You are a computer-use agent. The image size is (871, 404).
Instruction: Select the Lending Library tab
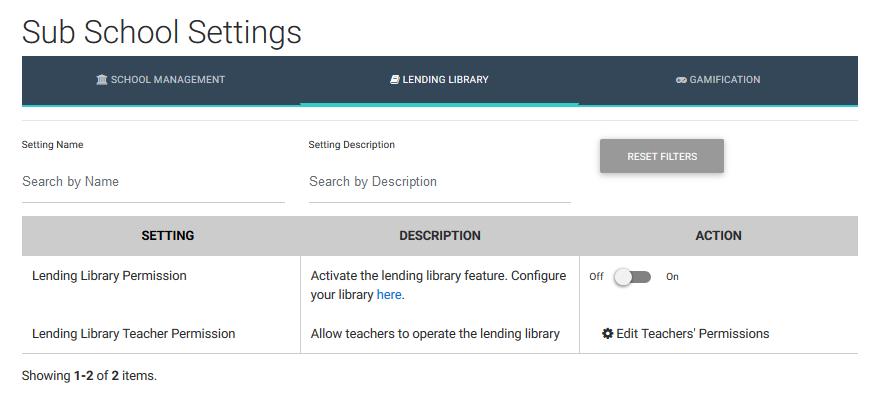(x=439, y=80)
